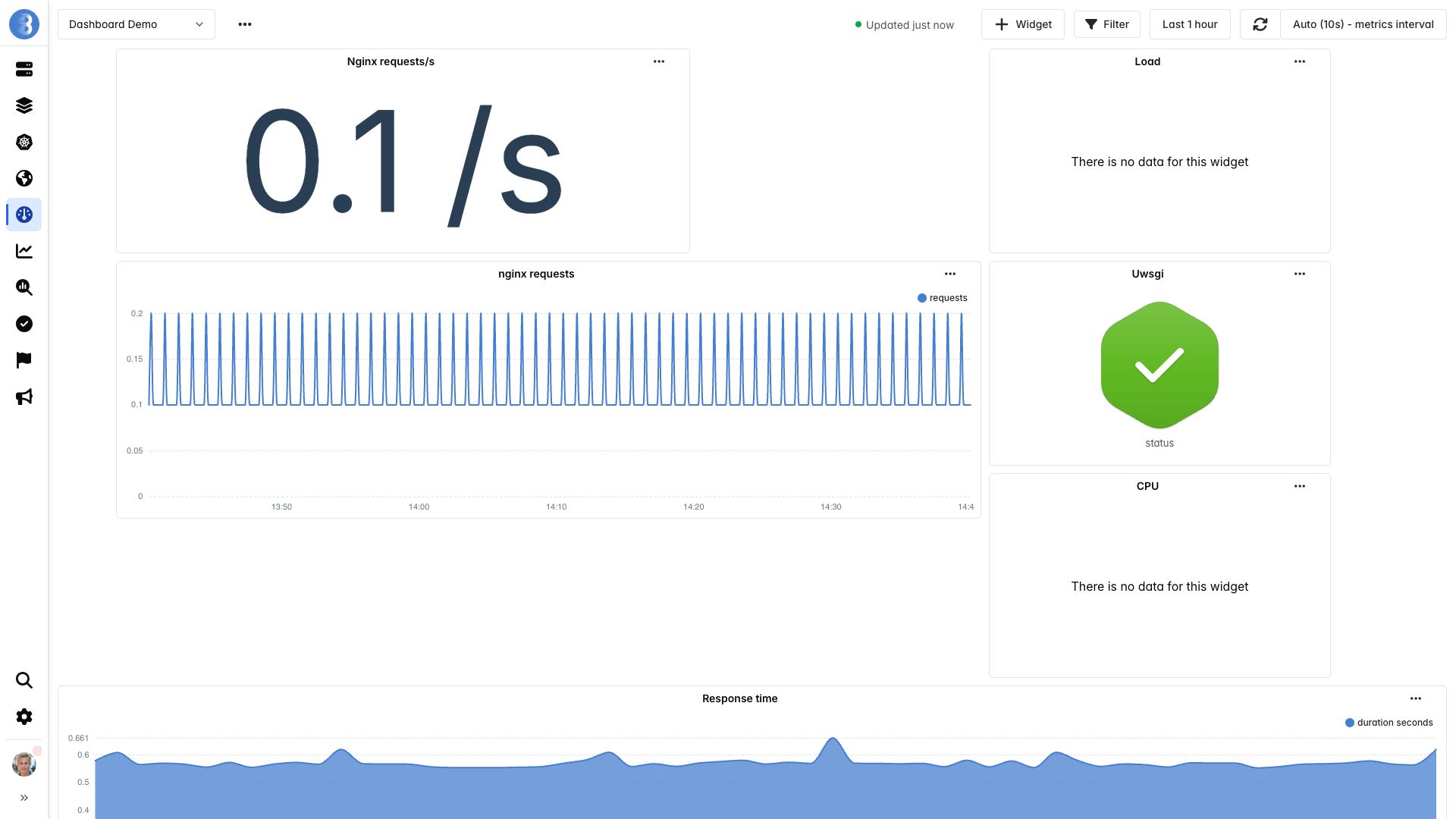Open nginx requests chart options menu
The width and height of the screenshot is (1456, 819).
tap(950, 274)
